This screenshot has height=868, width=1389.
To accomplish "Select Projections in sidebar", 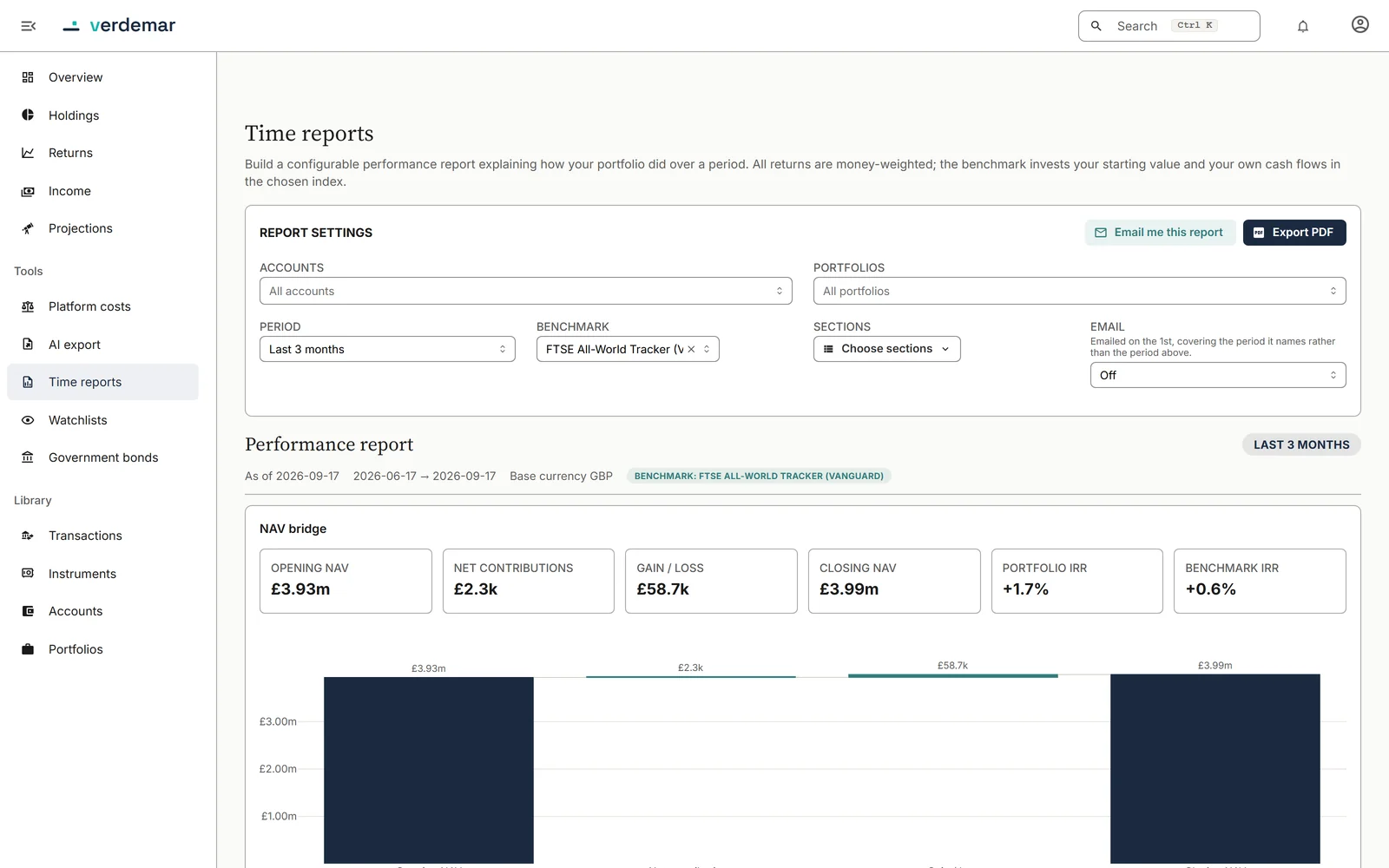I will click(x=102, y=228).
